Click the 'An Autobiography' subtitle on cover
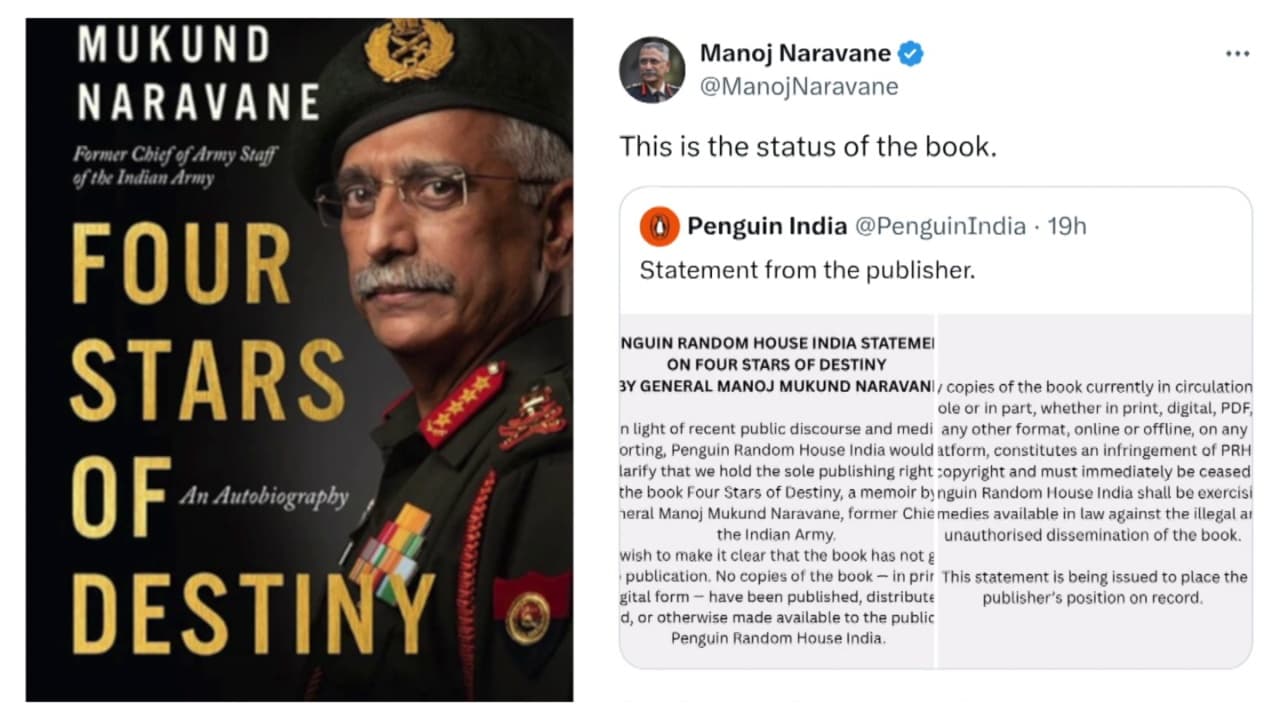The height and width of the screenshot is (720, 1280). [264, 496]
